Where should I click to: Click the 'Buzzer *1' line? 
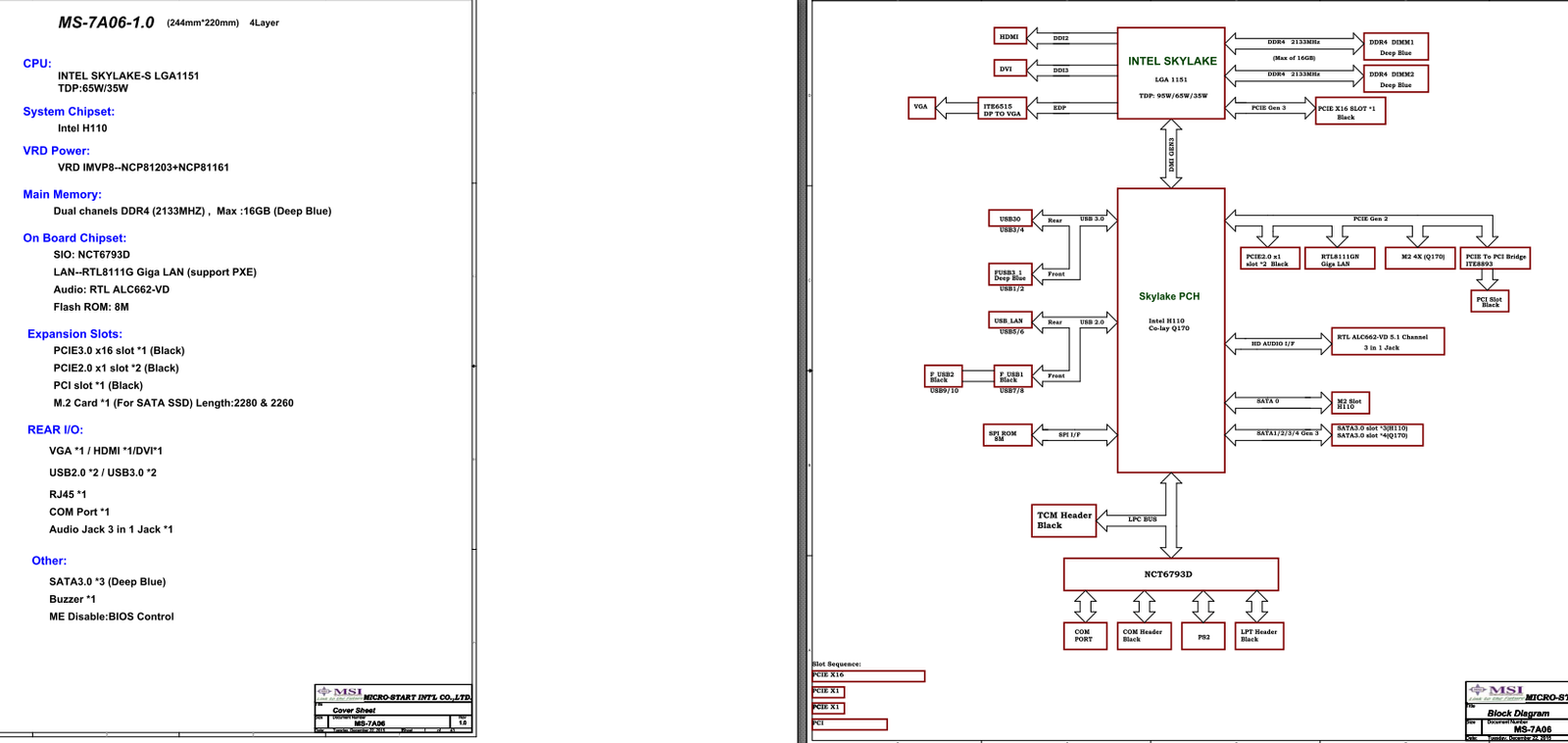tap(73, 599)
